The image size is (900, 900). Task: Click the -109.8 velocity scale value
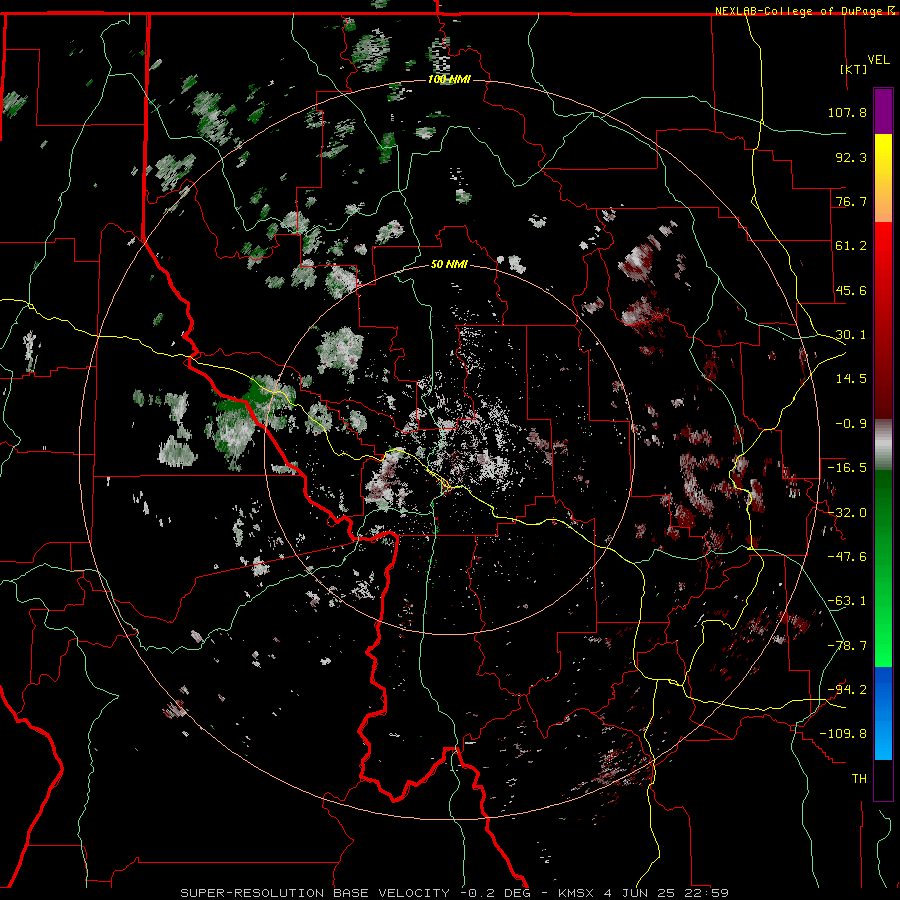click(843, 734)
